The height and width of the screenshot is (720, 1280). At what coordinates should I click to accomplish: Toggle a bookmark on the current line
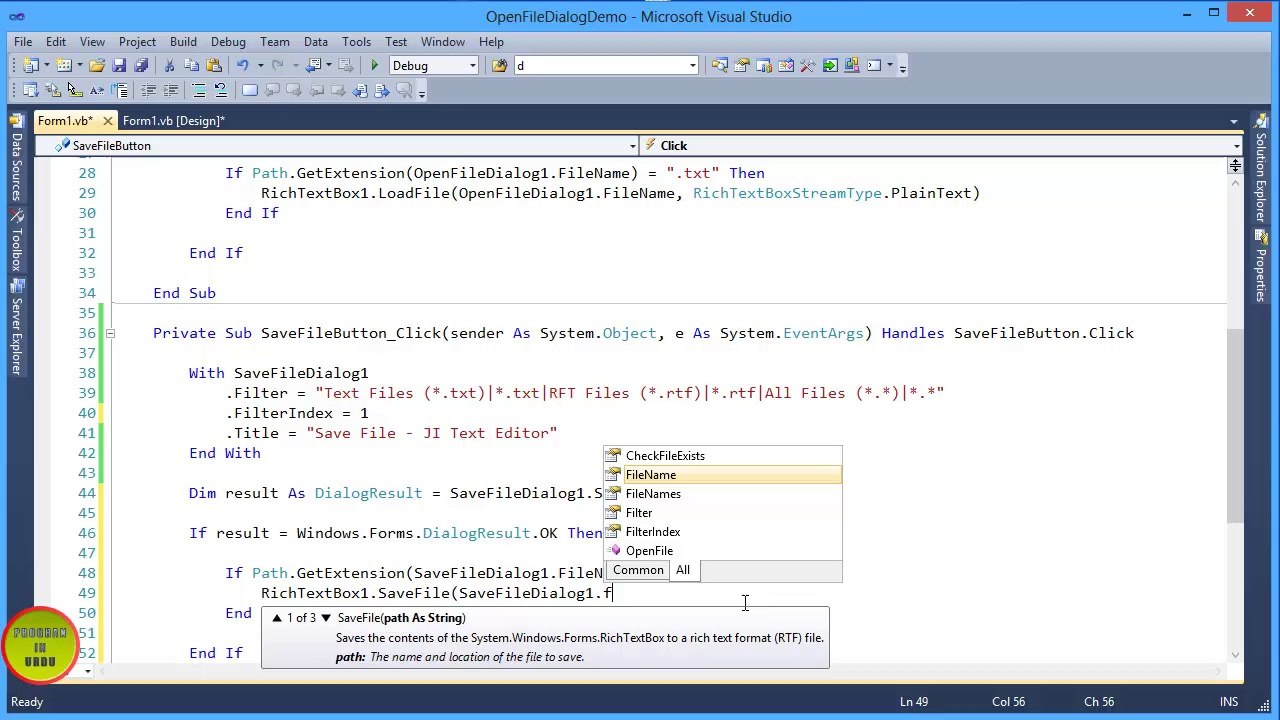pos(250,91)
